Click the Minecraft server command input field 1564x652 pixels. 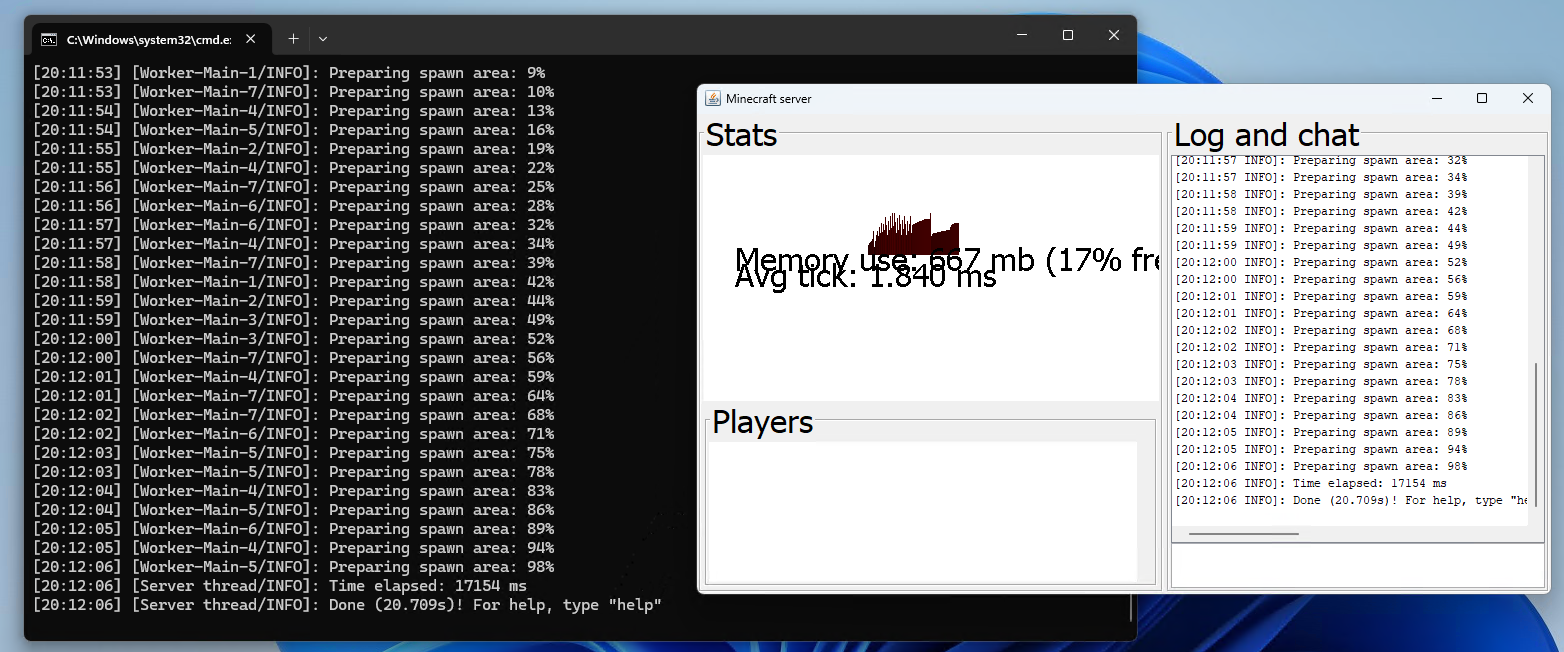click(1358, 566)
